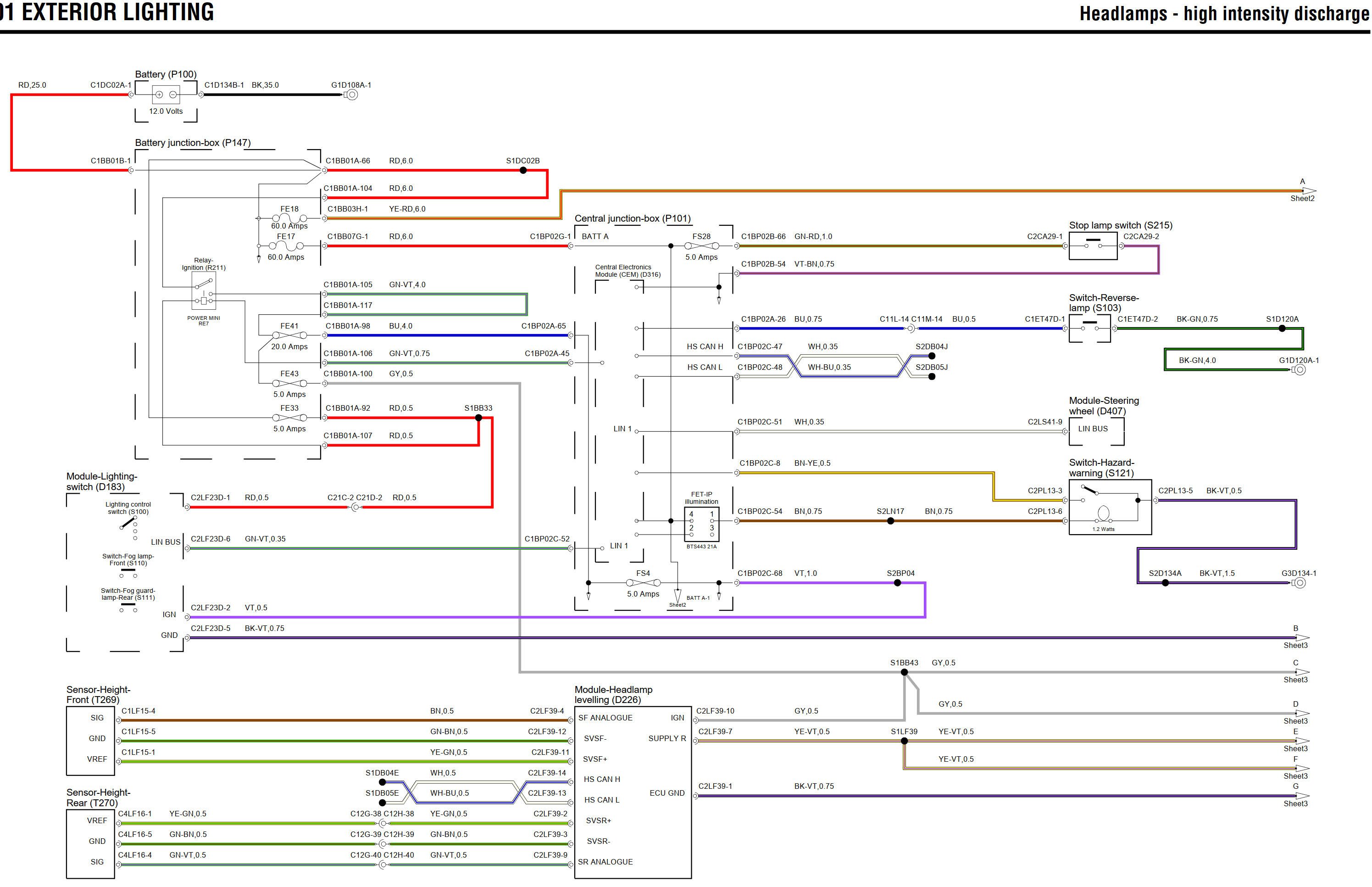Follow the arrow B reference to Sheet3
This screenshot has height=887, width=1372.
click(1301, 638)
